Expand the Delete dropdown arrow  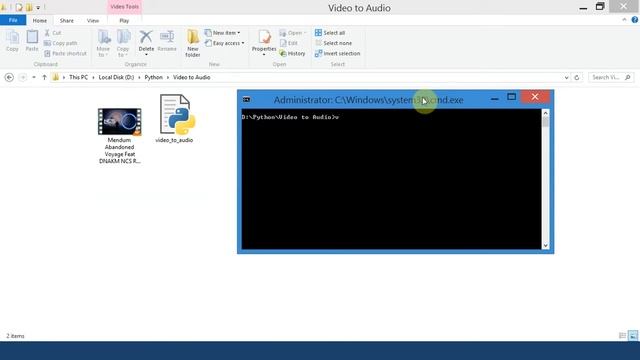pyautogui.click(x=146, y=55)
